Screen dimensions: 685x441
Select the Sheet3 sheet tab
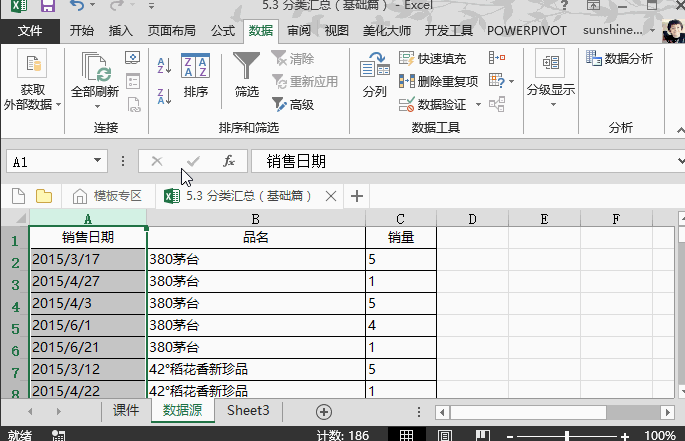point(248,410)
